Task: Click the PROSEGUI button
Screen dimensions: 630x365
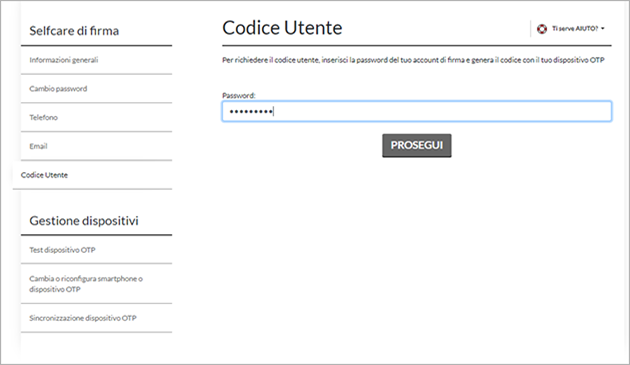Action: [417, 145]
